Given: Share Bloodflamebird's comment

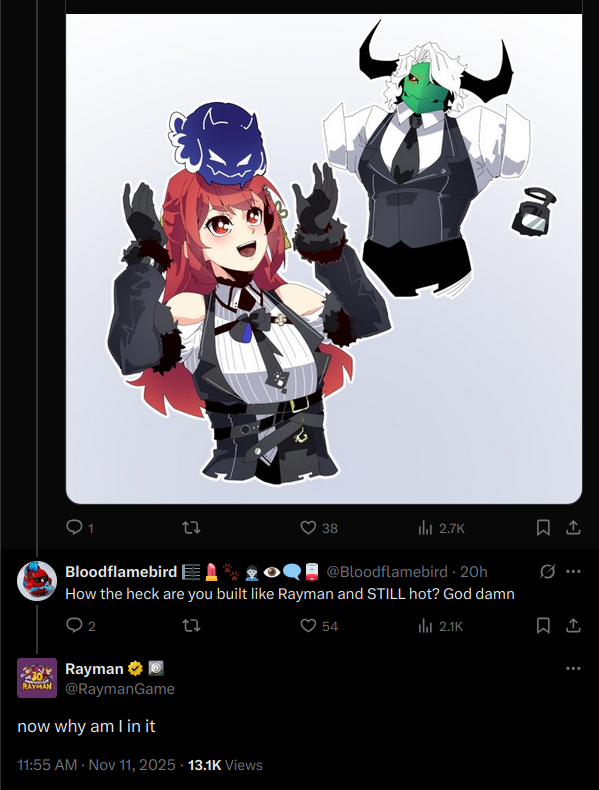Looking at the screenshot, I should click(x=573, y=626).
